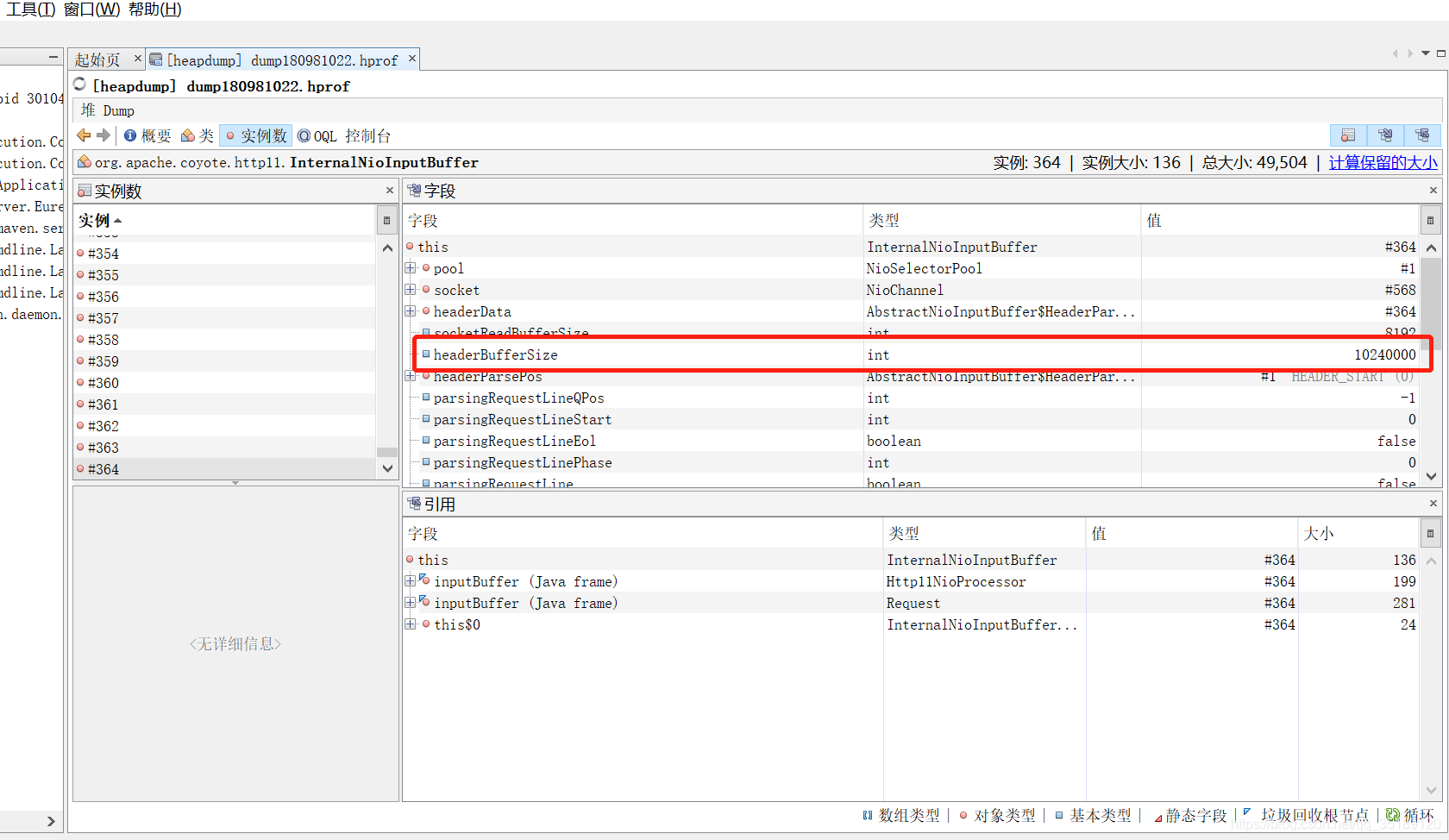The image size is (1449, 840).
Task: Select the headerBufferSize field row
Action: [911, 354]
